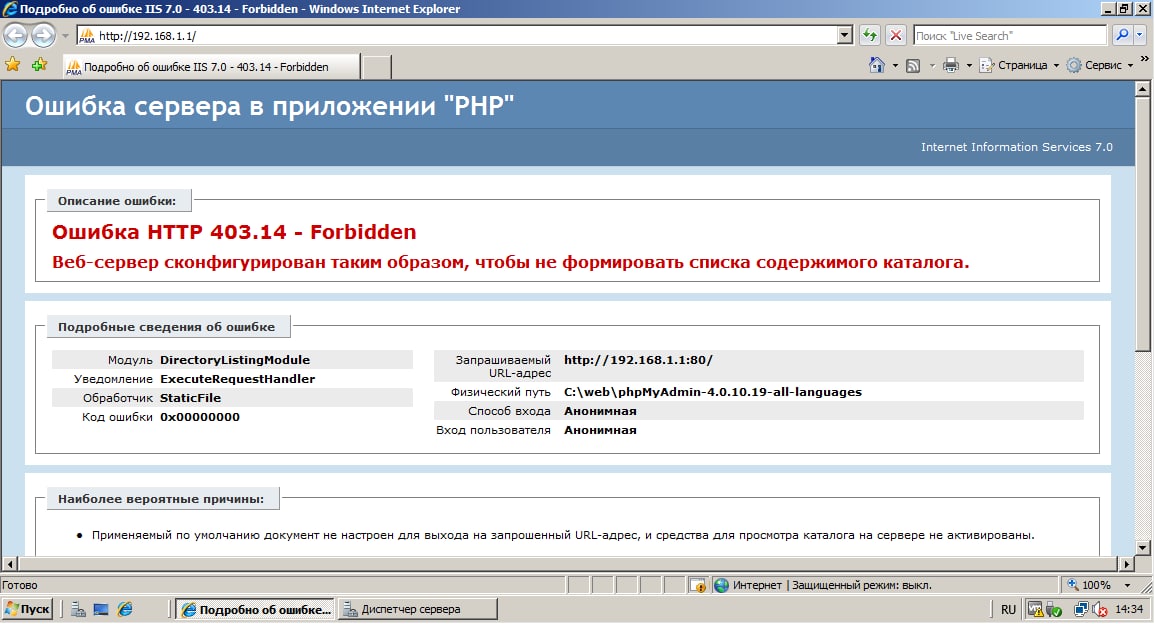Click the Live Search input box

point(1010,35)
